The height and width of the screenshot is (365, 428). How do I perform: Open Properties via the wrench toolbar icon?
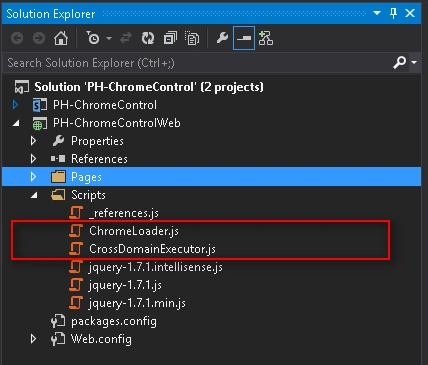click(x=222, y=38)
